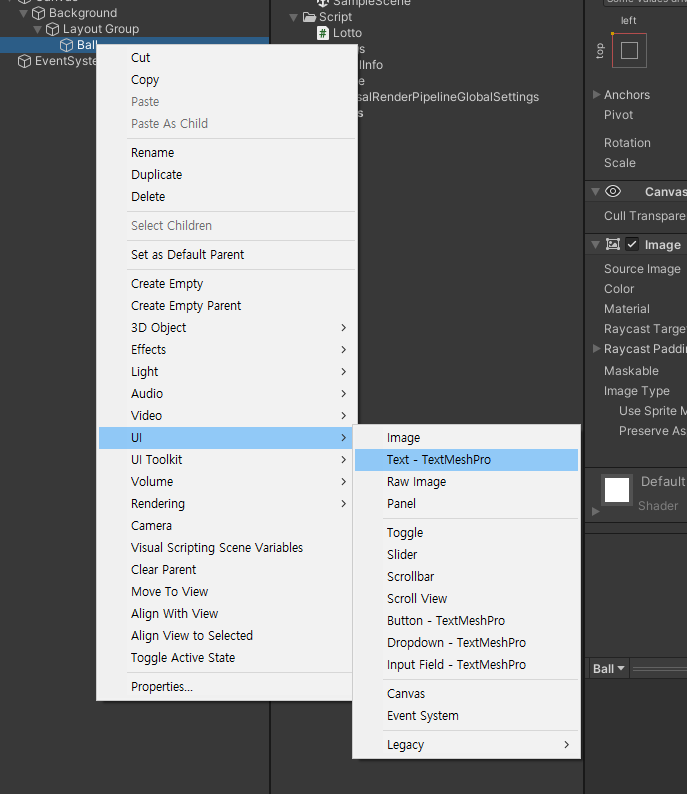
Task: Click the EventSystem cube icon
Action: tap(24, 61)
